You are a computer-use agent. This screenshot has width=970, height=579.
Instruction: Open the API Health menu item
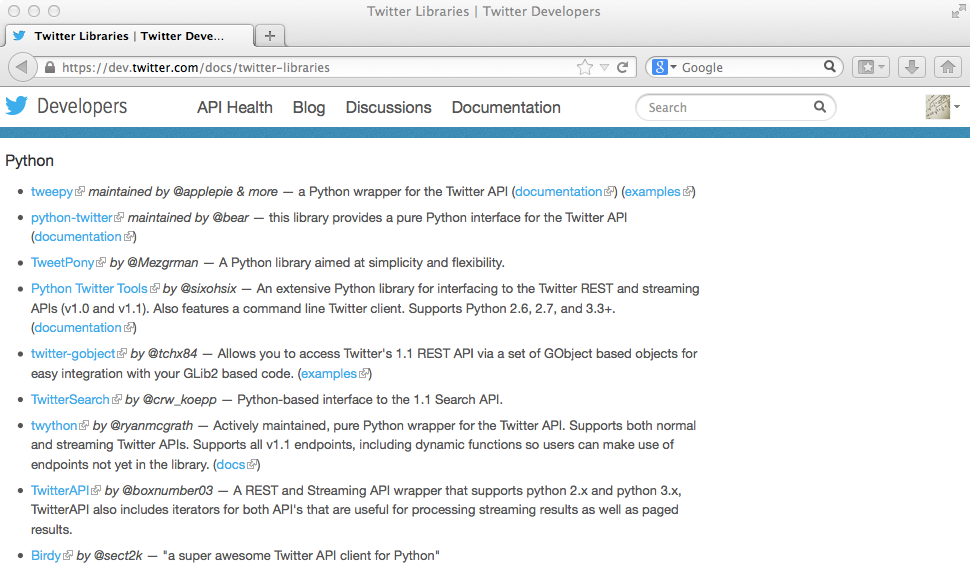[x=234, y=108]
